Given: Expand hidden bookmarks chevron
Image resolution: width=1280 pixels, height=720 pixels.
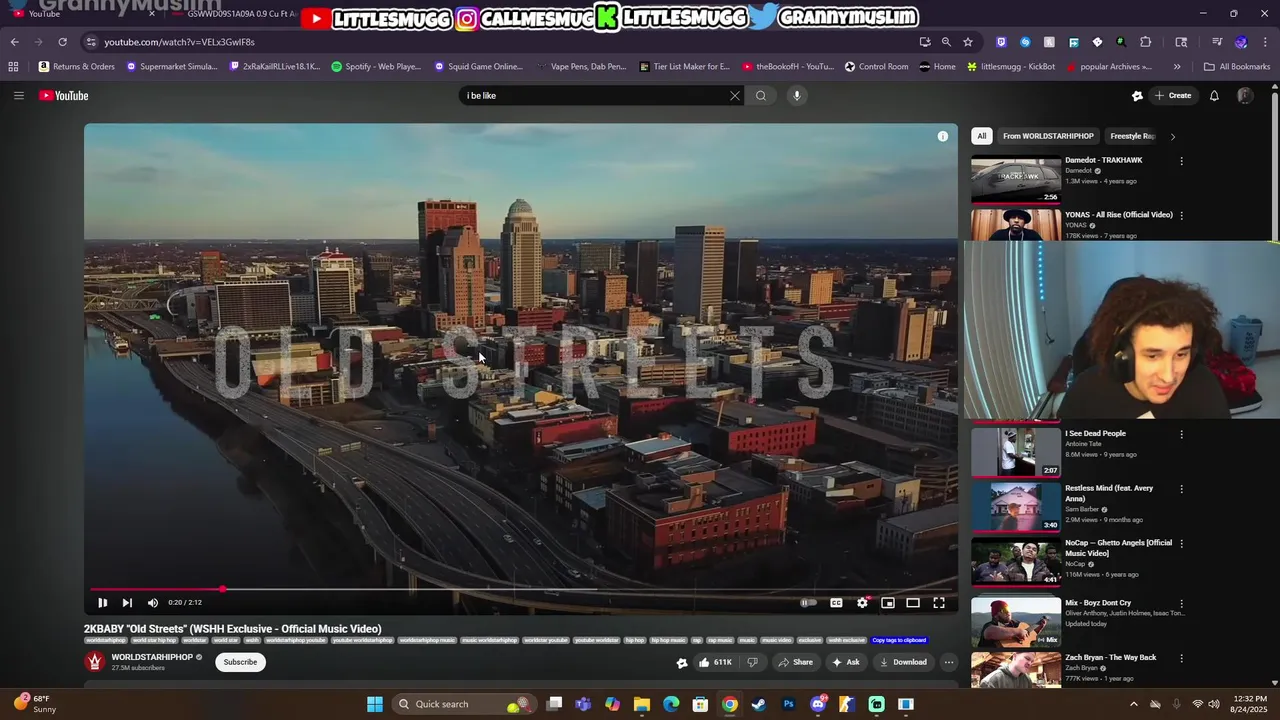Looking at the screenshot, I should point(1177,67).
